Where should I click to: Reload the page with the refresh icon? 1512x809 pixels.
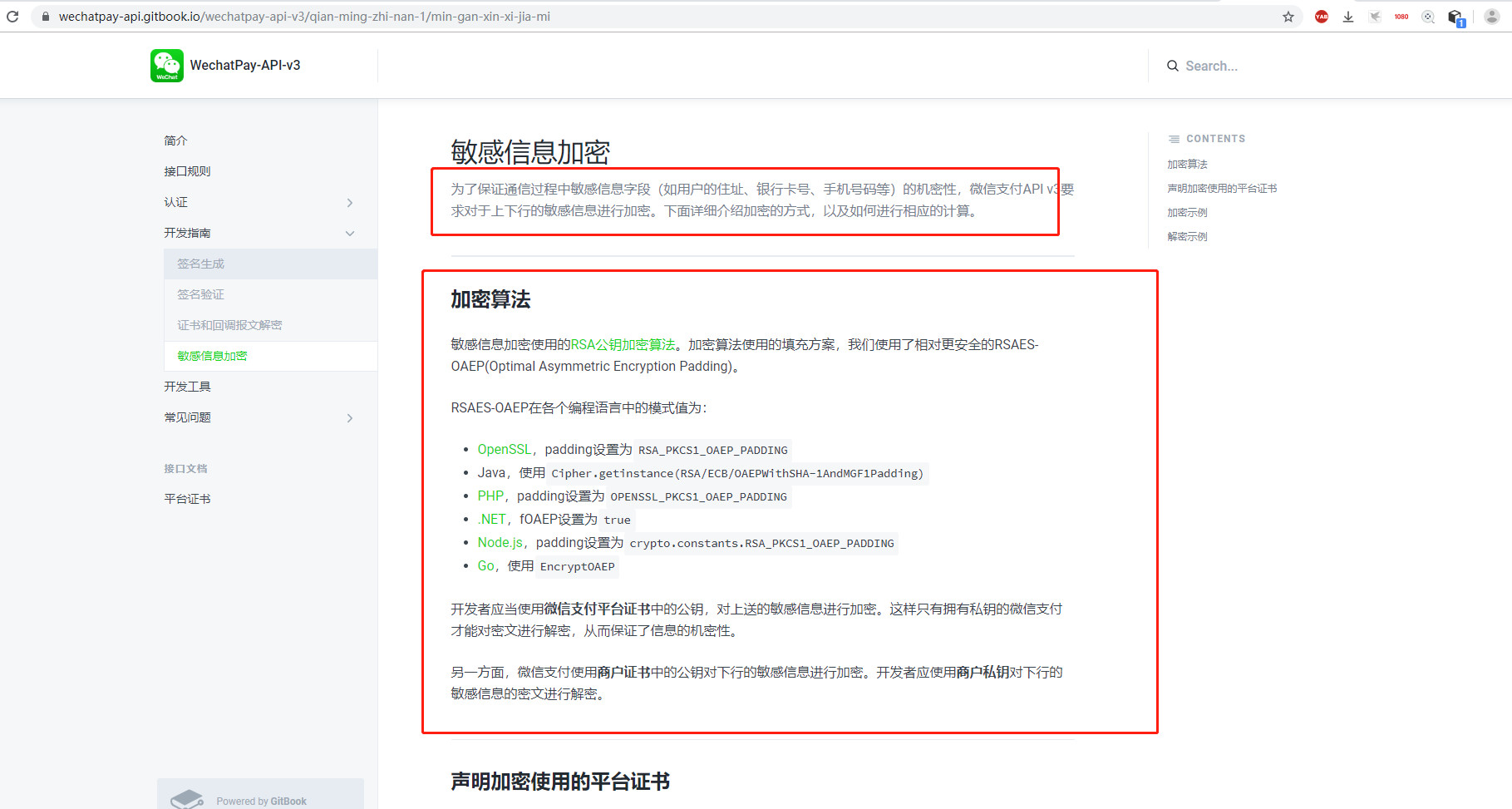12,17
